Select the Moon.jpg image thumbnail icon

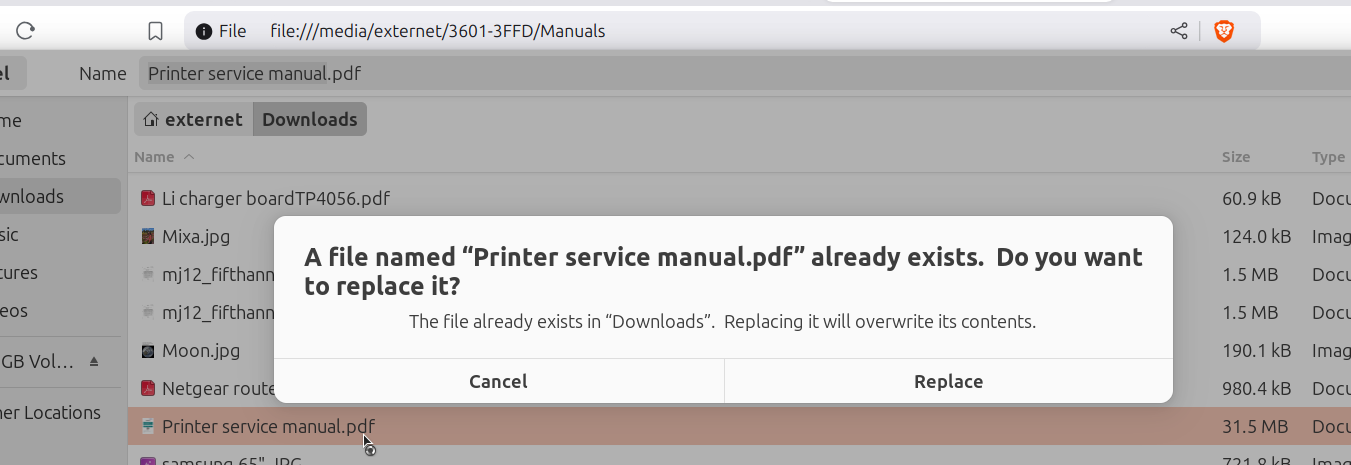[148, 351]
